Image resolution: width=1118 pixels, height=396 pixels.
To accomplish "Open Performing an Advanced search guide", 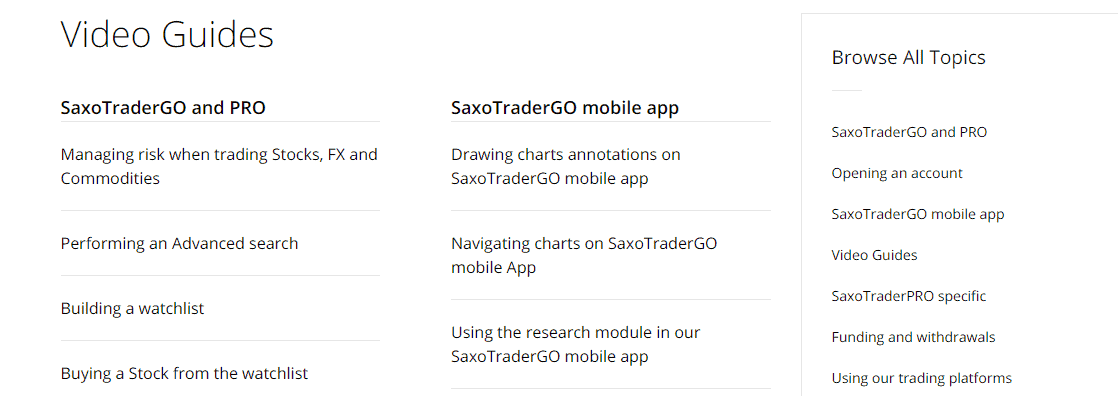I will click(x=179, y=243).
